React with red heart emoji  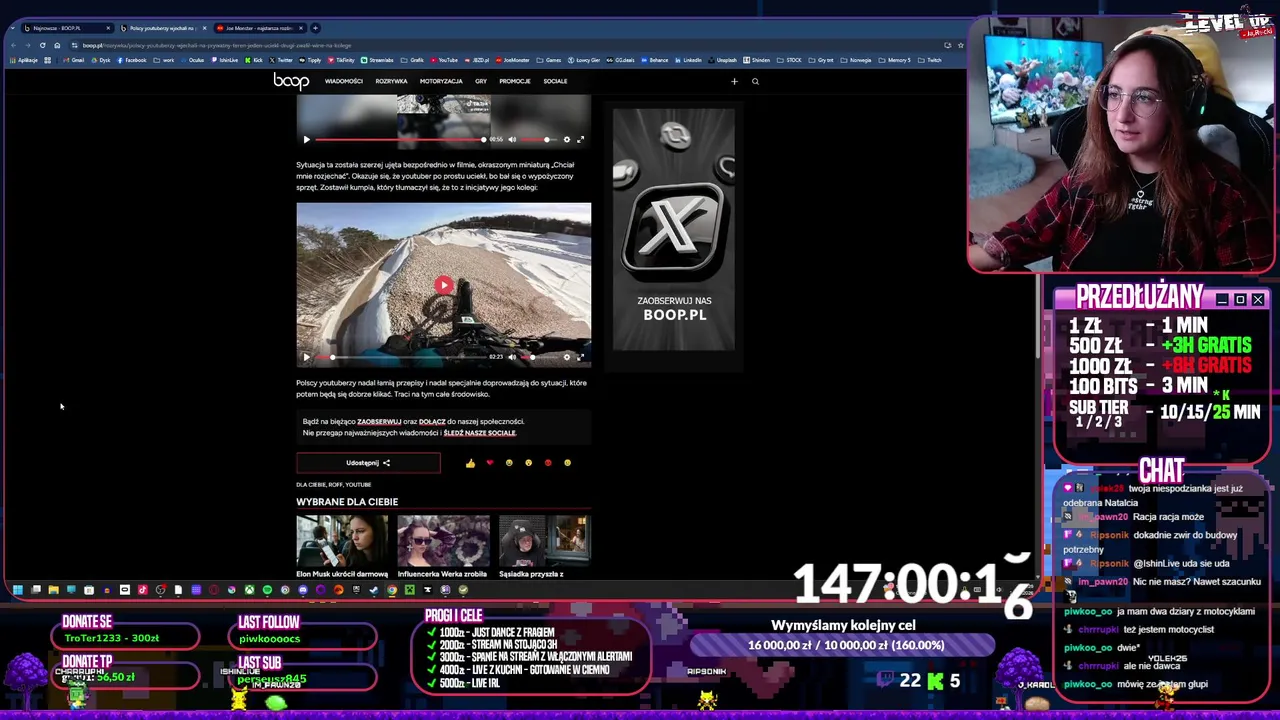489,463
